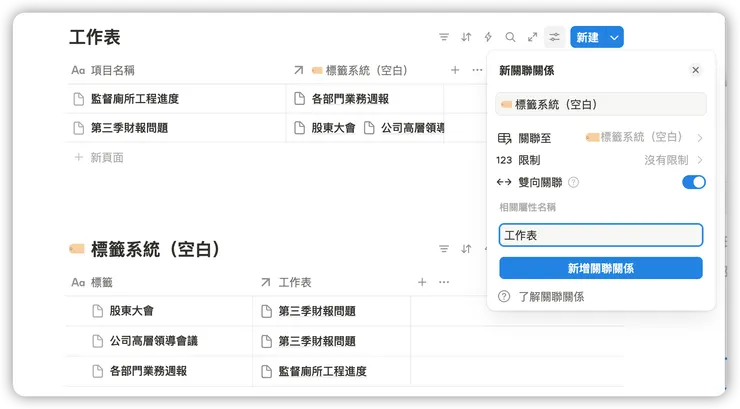Open page 第三季財報問題 in 工作表 name column
Viewport: 740px width, 409px height.
(x=129, y=128)
